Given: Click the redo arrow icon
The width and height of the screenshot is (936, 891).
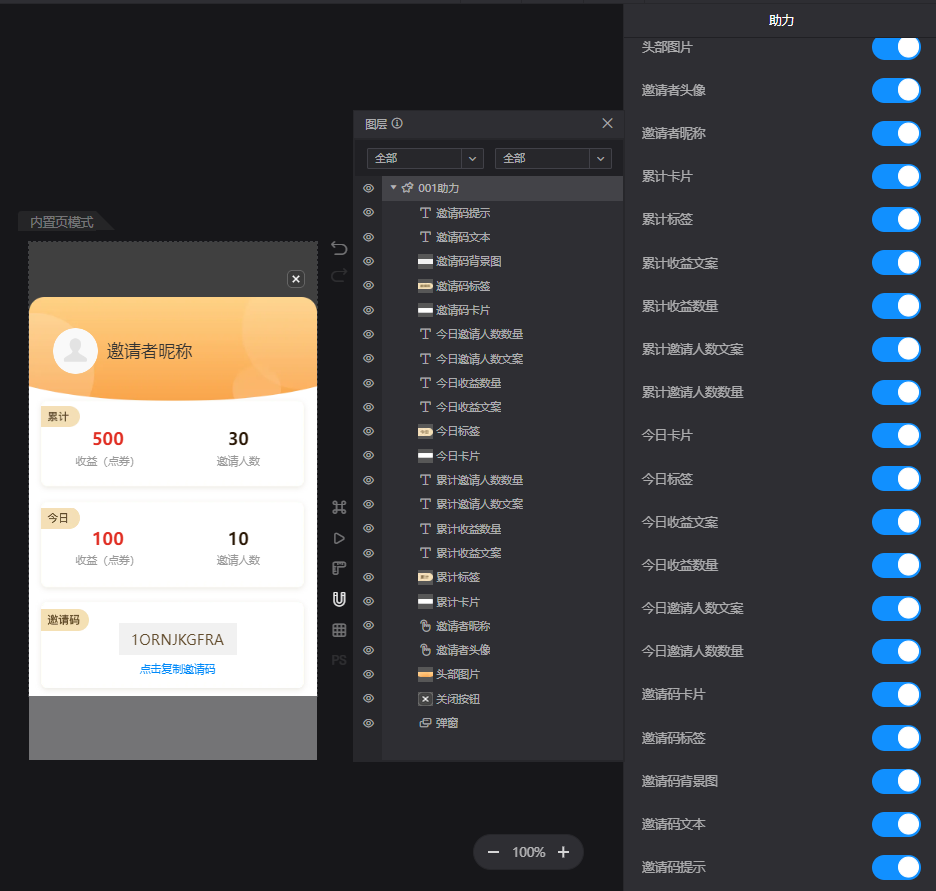Looking at the screenshot, I should (x=339, y=275).
